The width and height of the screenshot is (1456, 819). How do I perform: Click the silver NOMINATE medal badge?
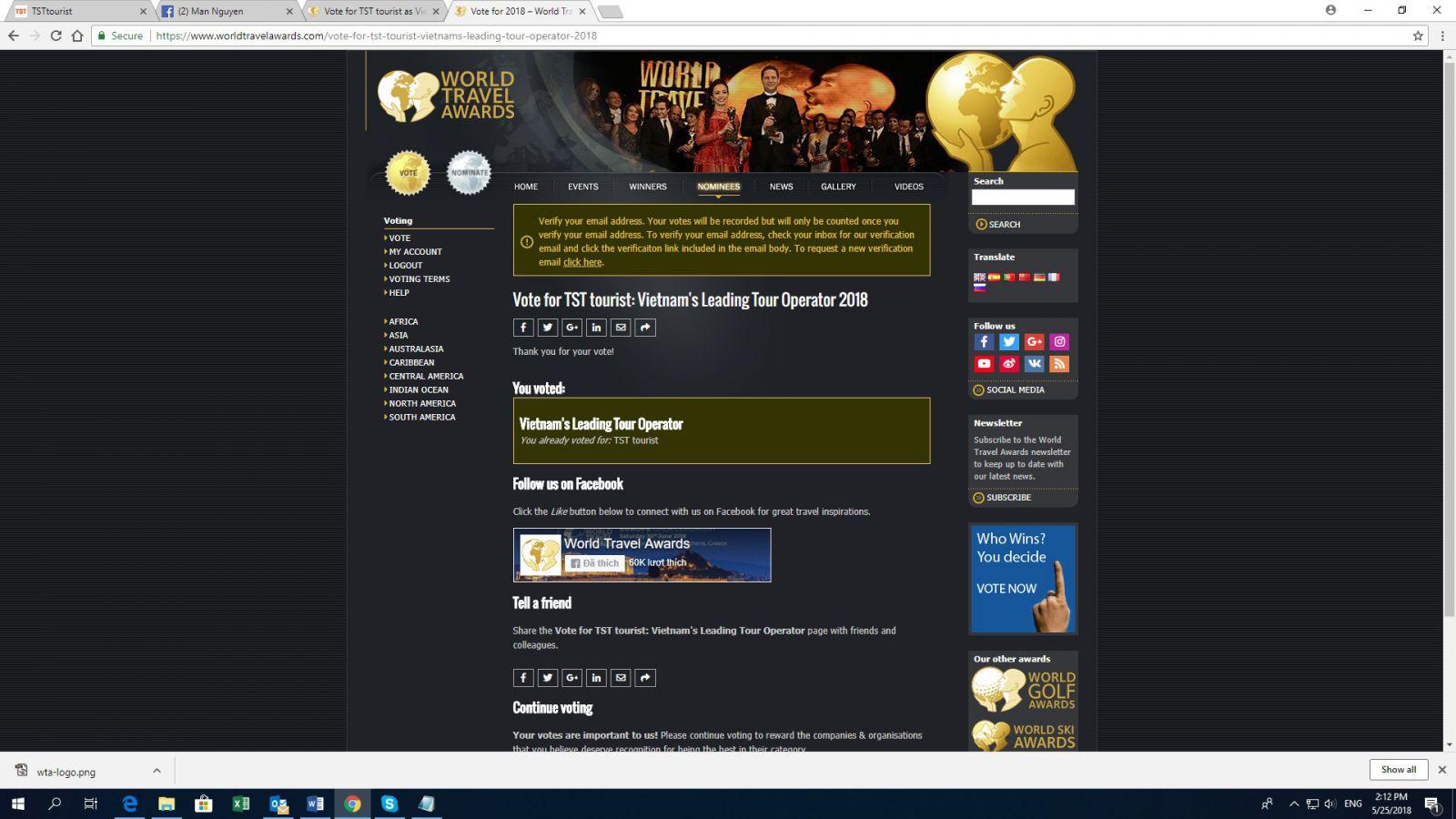click(469, 172)
